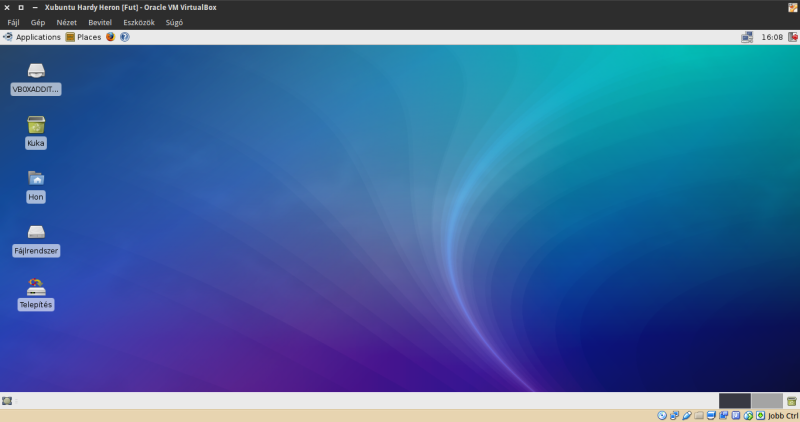This screenshot has width=800, height=422.
Task: Click the logout icon in panel
Action: tap(793, 37)
